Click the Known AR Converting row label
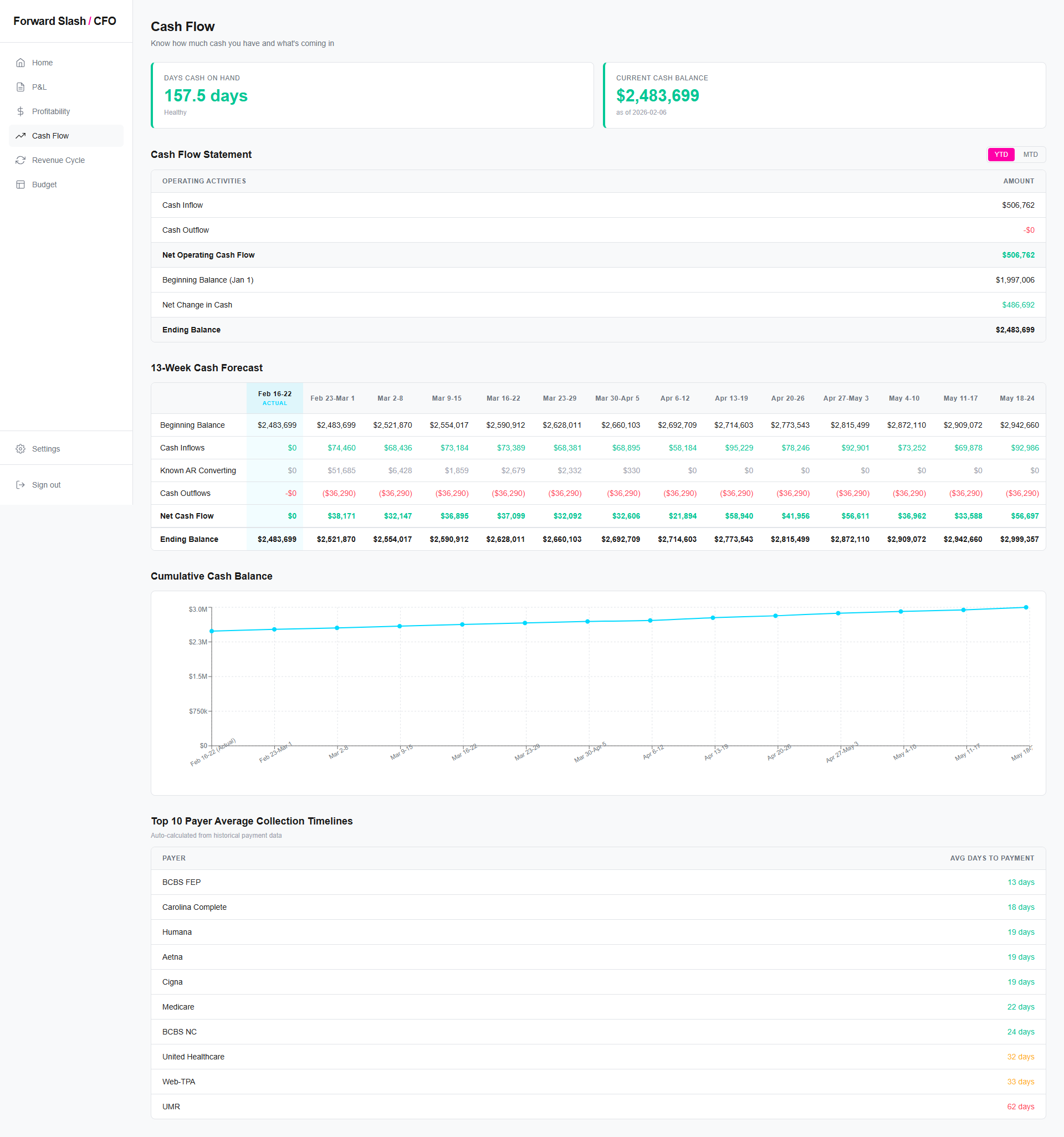 coord(198,470)
